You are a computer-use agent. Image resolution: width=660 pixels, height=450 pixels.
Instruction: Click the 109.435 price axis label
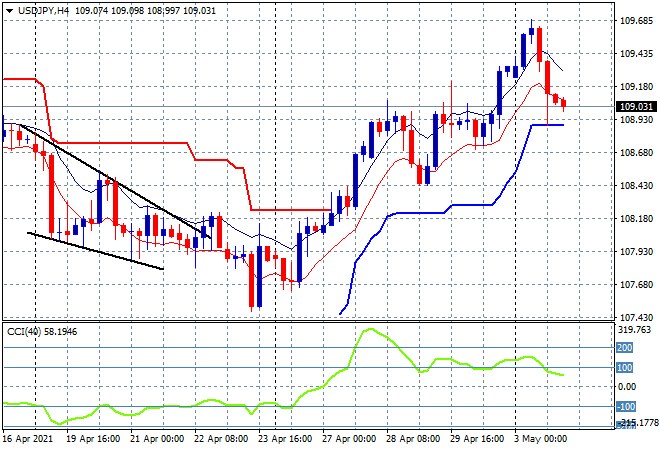tap(636, 53)
